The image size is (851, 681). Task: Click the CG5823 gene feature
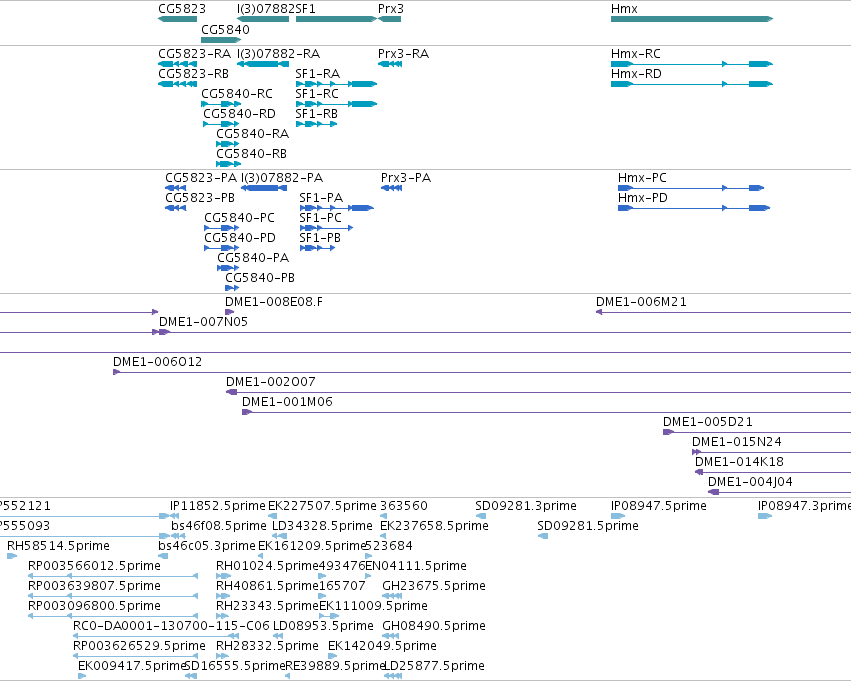point(177,19)
